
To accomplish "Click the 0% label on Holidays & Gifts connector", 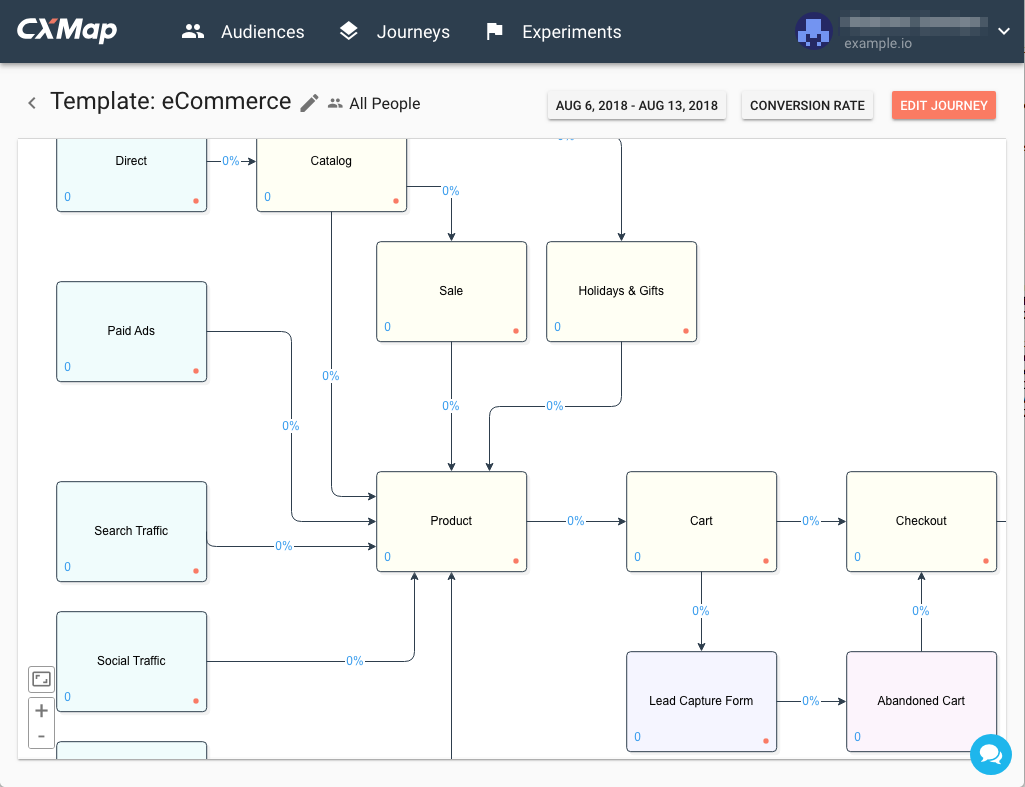I will click(555, 406).
